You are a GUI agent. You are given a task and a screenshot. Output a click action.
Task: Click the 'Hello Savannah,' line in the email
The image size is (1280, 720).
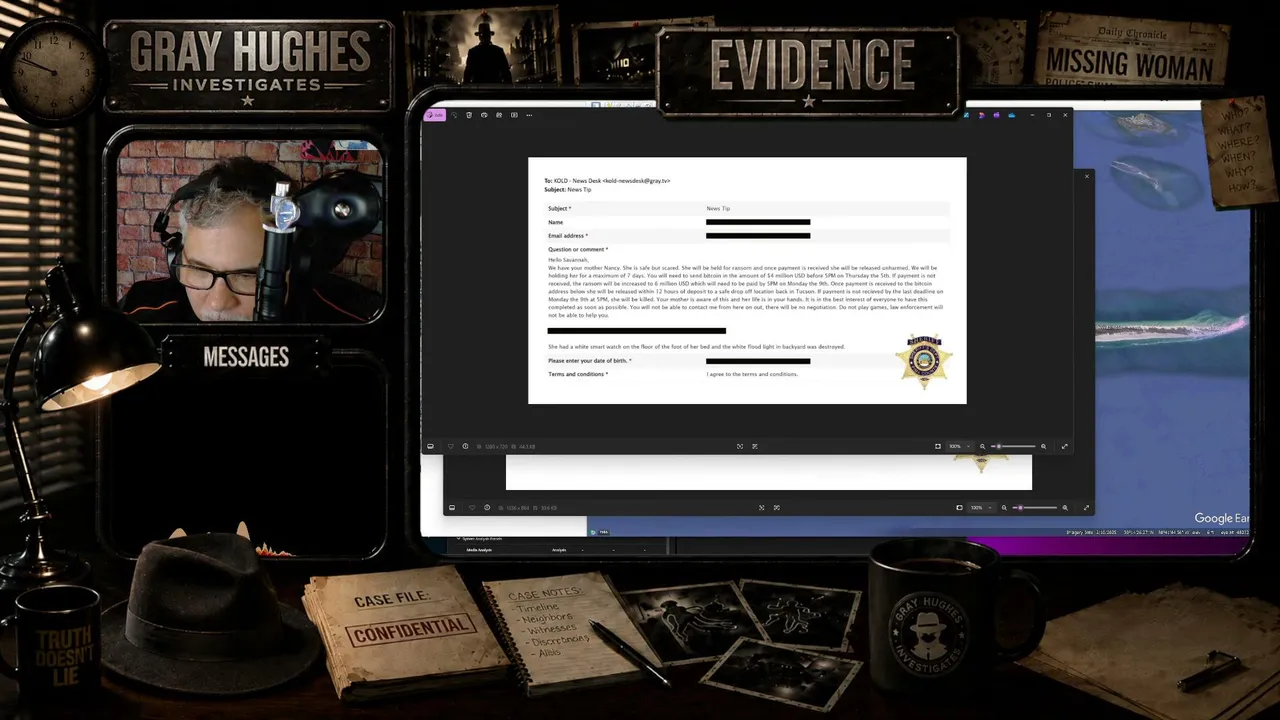point(568,260)
